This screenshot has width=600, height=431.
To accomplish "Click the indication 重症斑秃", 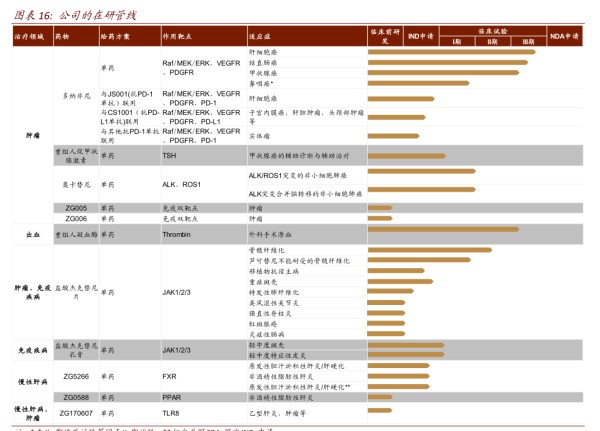I will click(x=263, y=282).
